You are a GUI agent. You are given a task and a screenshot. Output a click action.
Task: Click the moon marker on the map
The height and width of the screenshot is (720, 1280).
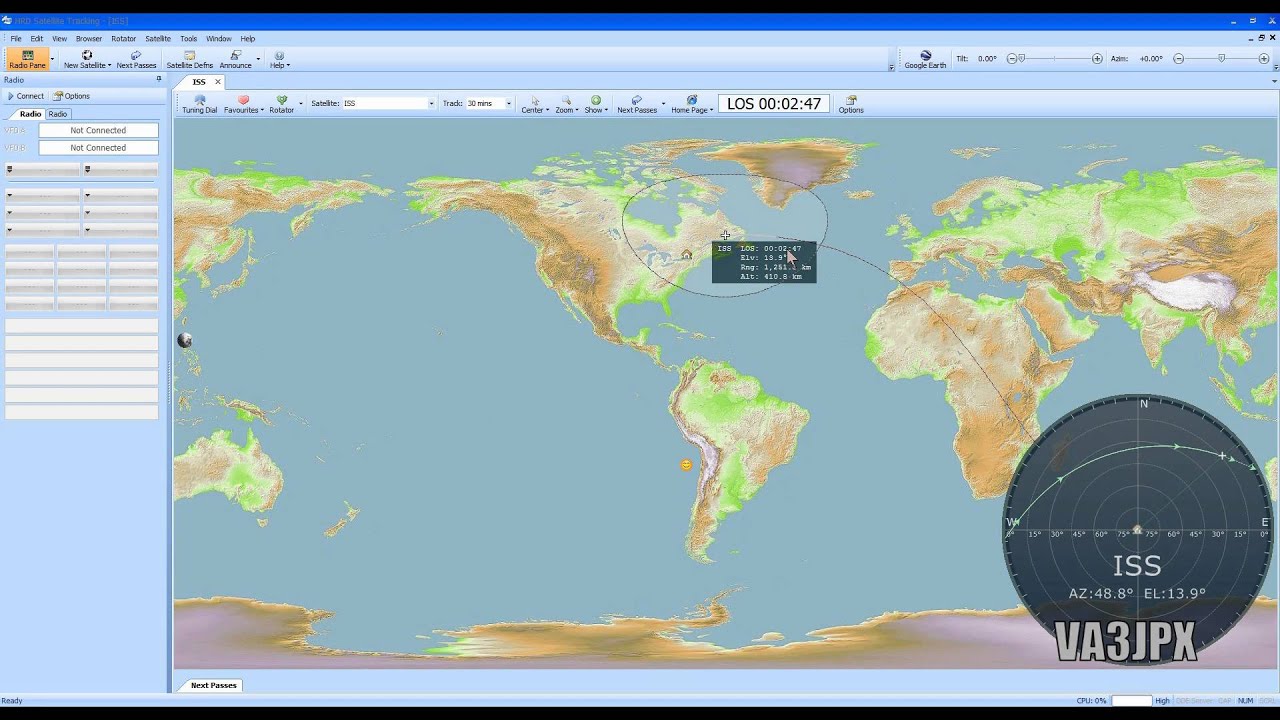point(184,341)
